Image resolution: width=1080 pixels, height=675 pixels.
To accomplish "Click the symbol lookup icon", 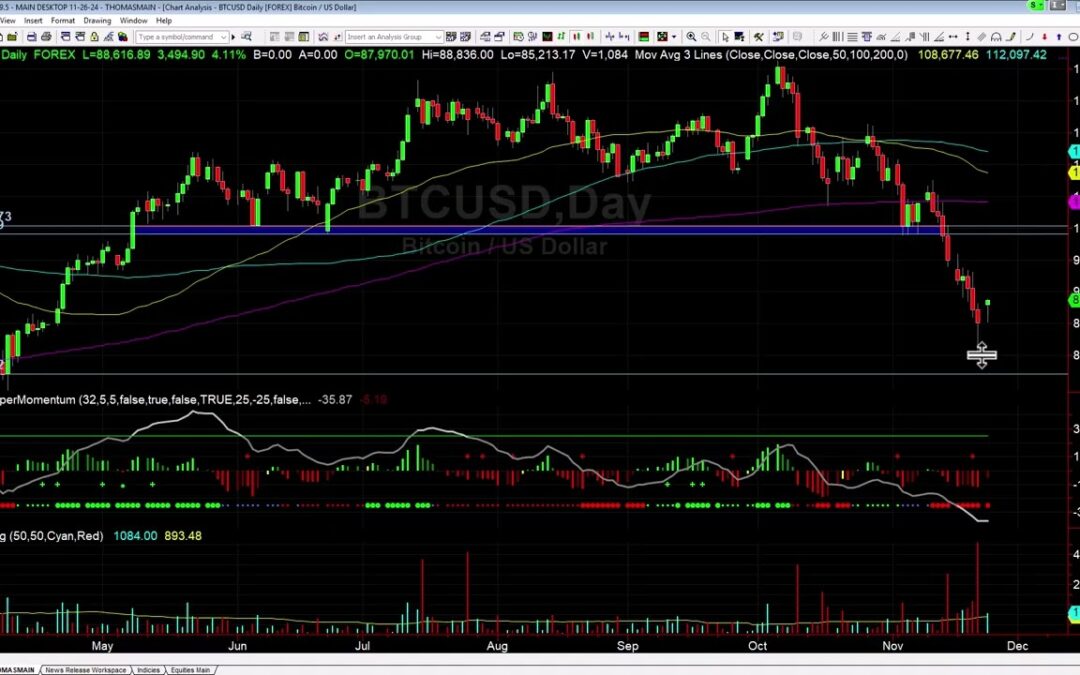I will point(246,36).
